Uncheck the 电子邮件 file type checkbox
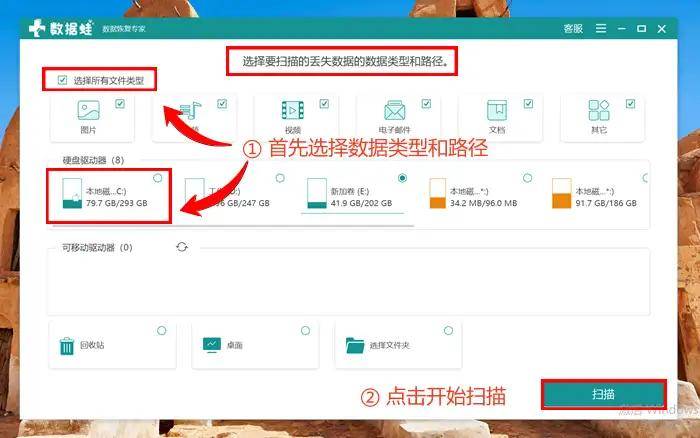 coord(426,104)
